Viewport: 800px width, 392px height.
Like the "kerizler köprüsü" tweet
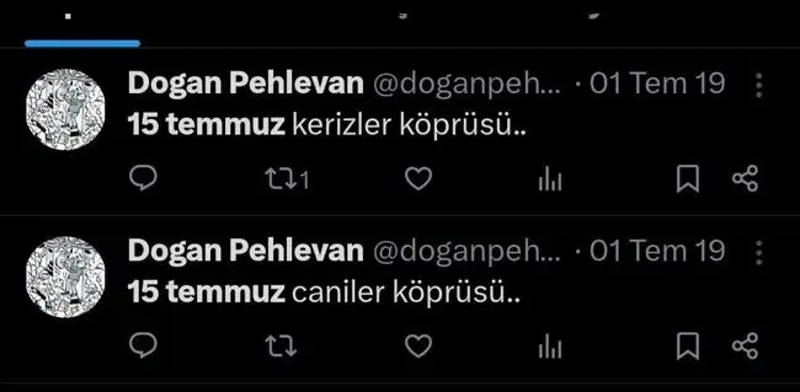418,179
